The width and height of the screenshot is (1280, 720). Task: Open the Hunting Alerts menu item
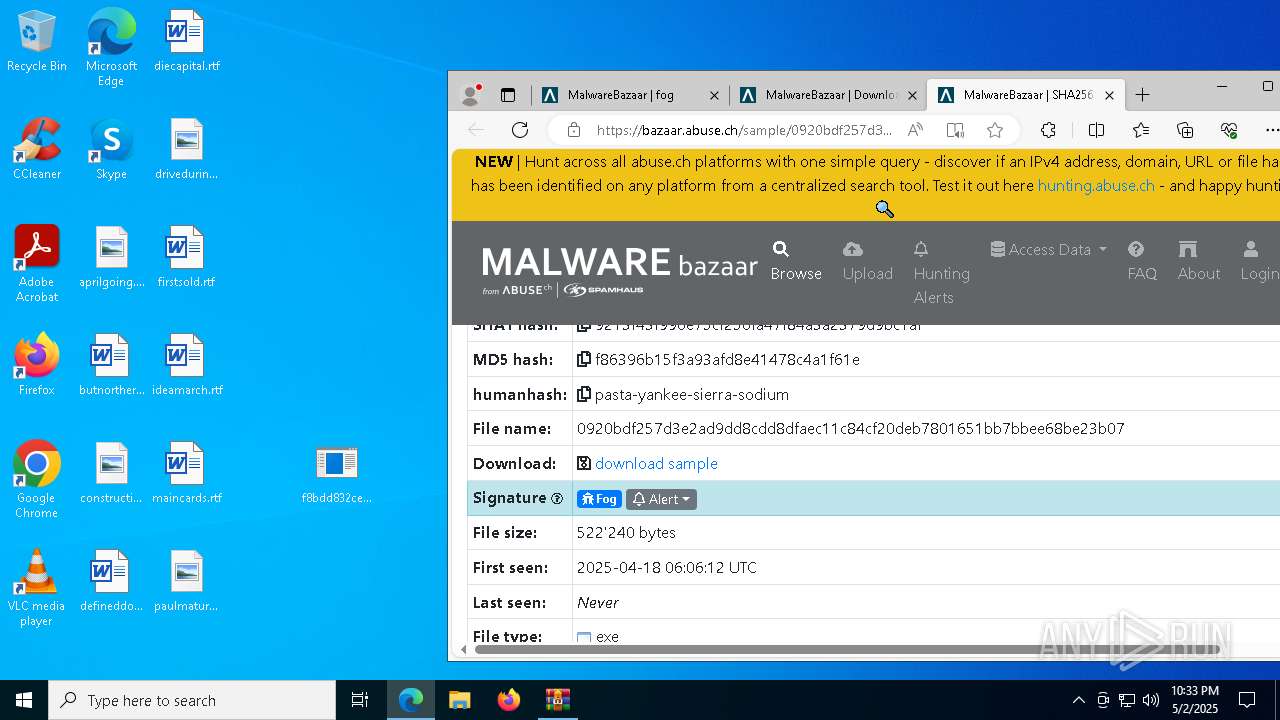[x=941, y=273]
